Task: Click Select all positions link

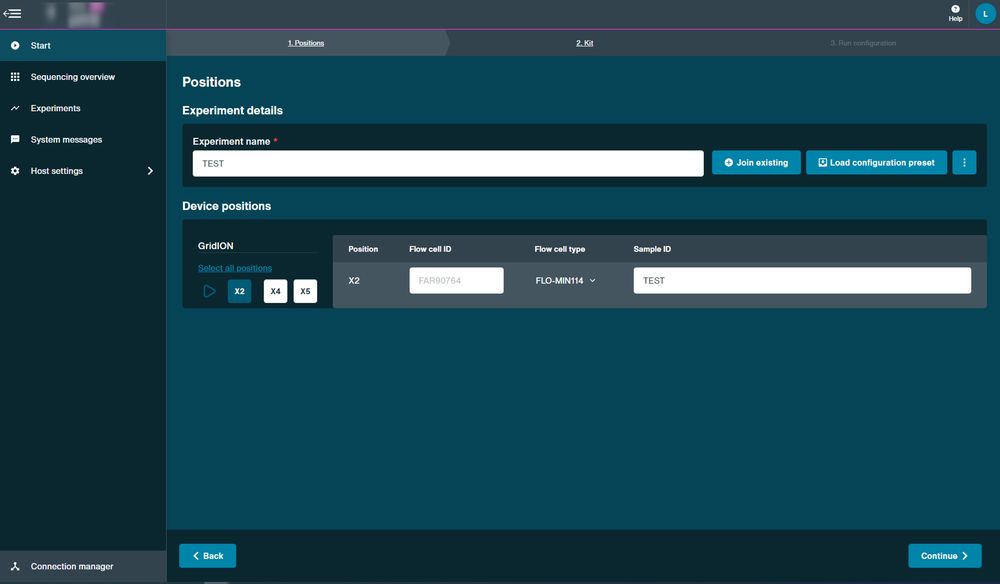Action: click(235, 268)
